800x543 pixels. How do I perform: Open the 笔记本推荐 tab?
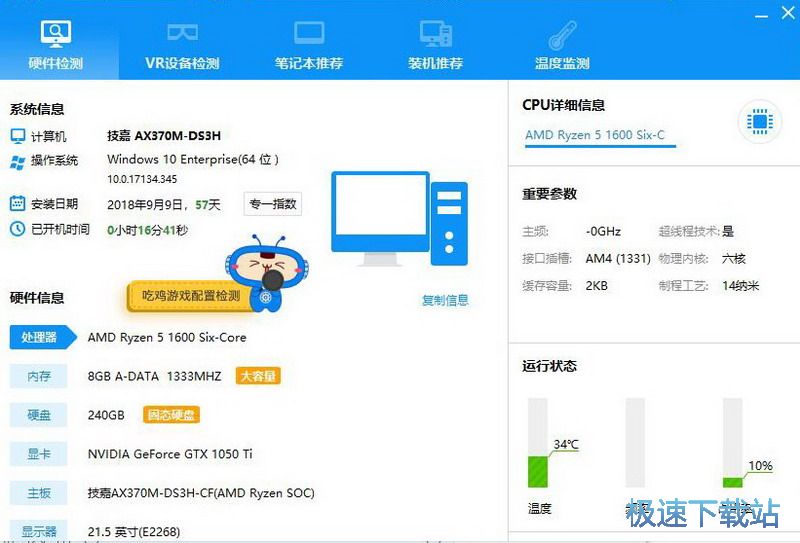pyautogui.click(x=309, y=44)
